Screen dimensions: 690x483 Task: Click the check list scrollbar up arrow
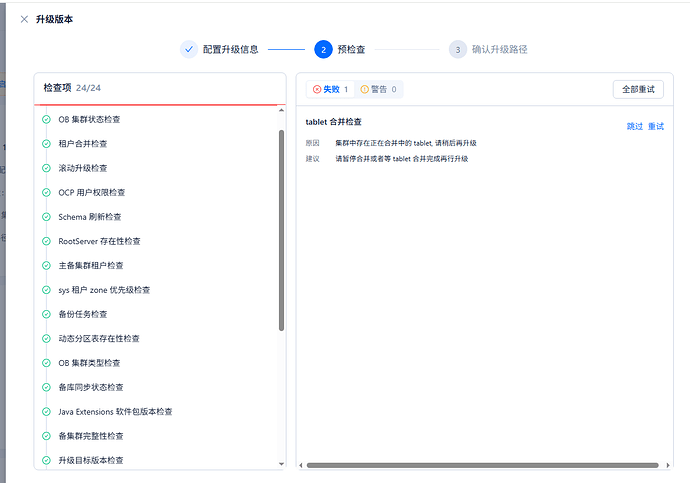(x=281, y=110)
